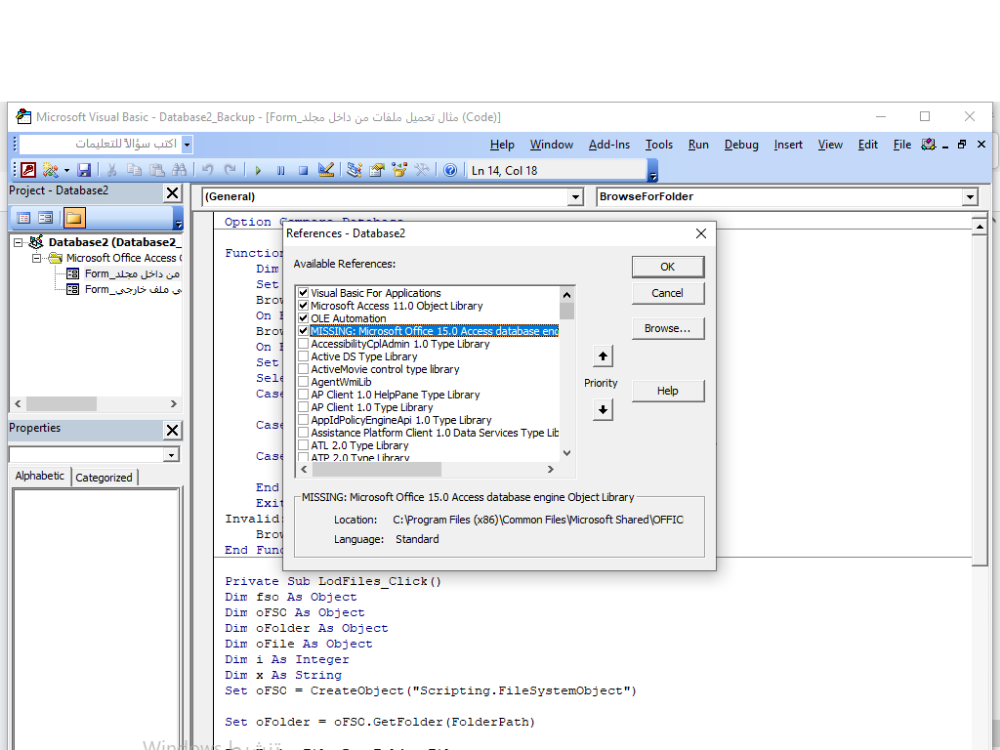Click the references list horizontal scrollbar thumb
Screen dimensions: 1000x750
click(377, 469)
